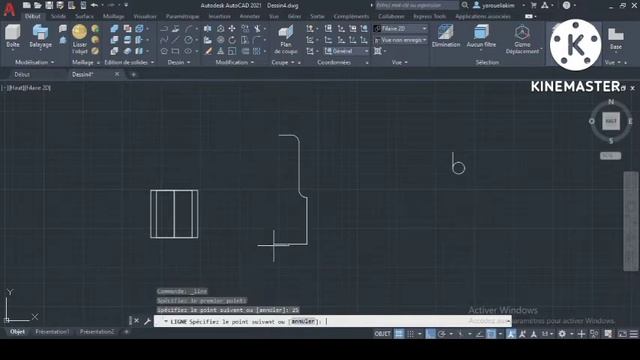Open the workspace switching gear icon
The width and height of the screenshot is (640, 360).
(562, 334)
